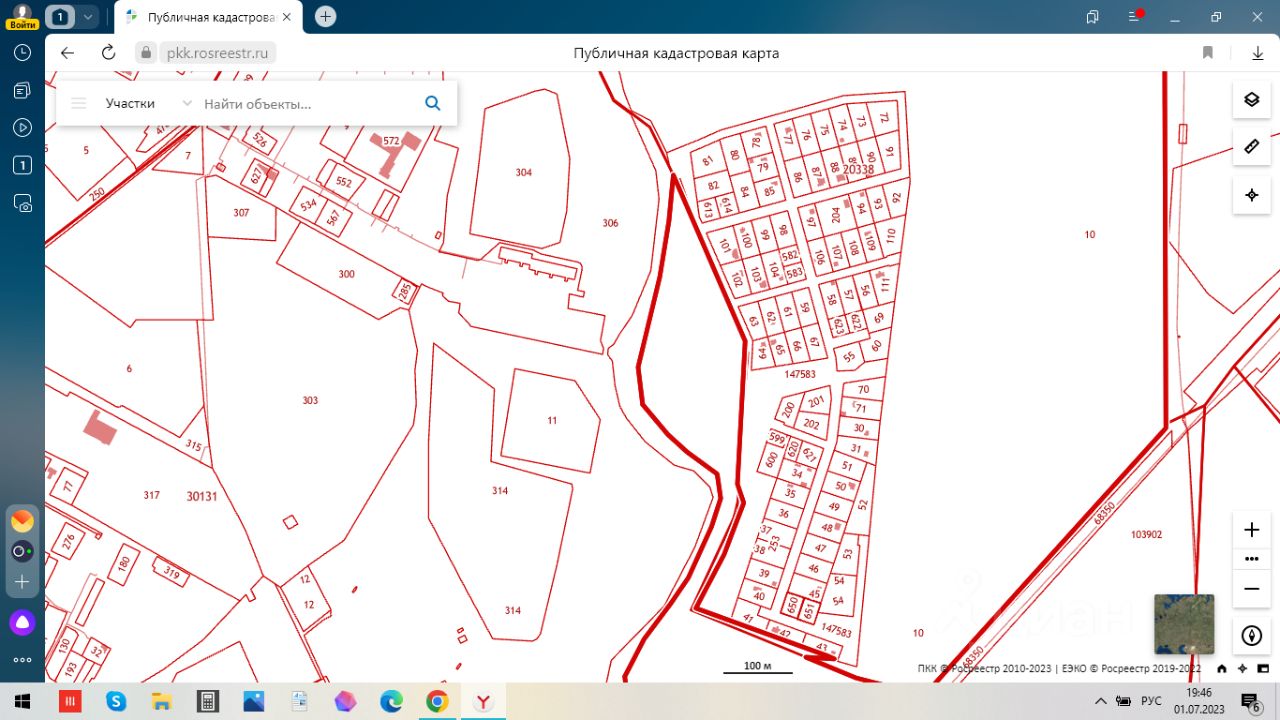Open the Windows notification center
The height and width of the screenshot is (720, 1280).
pyautogui.click(x=1250, y=702)
